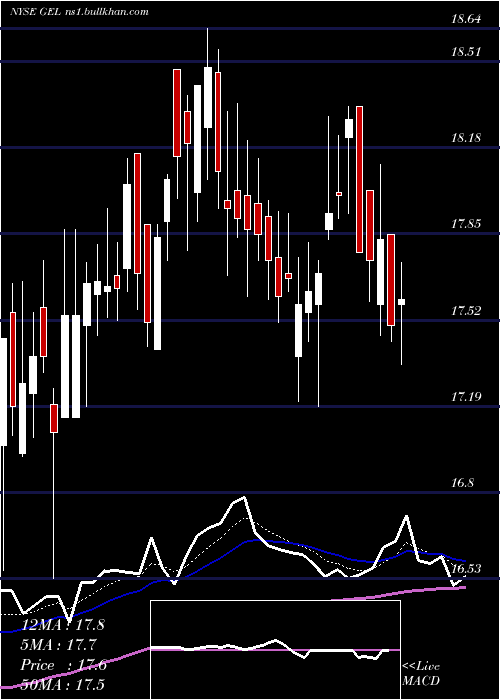Screen dimensions: 500x700
Task: Click the 18.18 price axis label
Action: (466, 138)
